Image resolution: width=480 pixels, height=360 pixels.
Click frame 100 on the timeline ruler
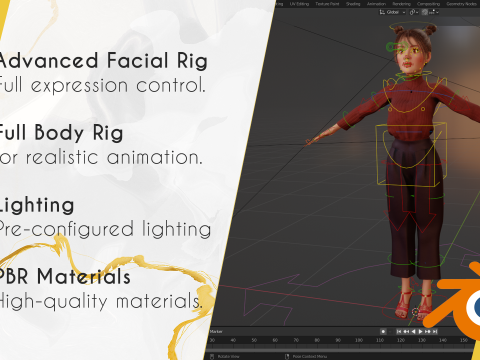(x=359, y=340)
